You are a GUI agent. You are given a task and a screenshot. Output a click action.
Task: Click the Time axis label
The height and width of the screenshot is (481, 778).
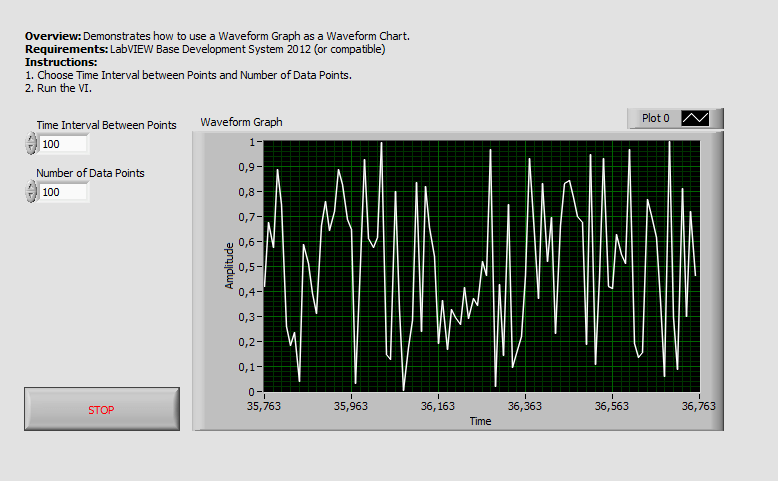tap(480, 421)
